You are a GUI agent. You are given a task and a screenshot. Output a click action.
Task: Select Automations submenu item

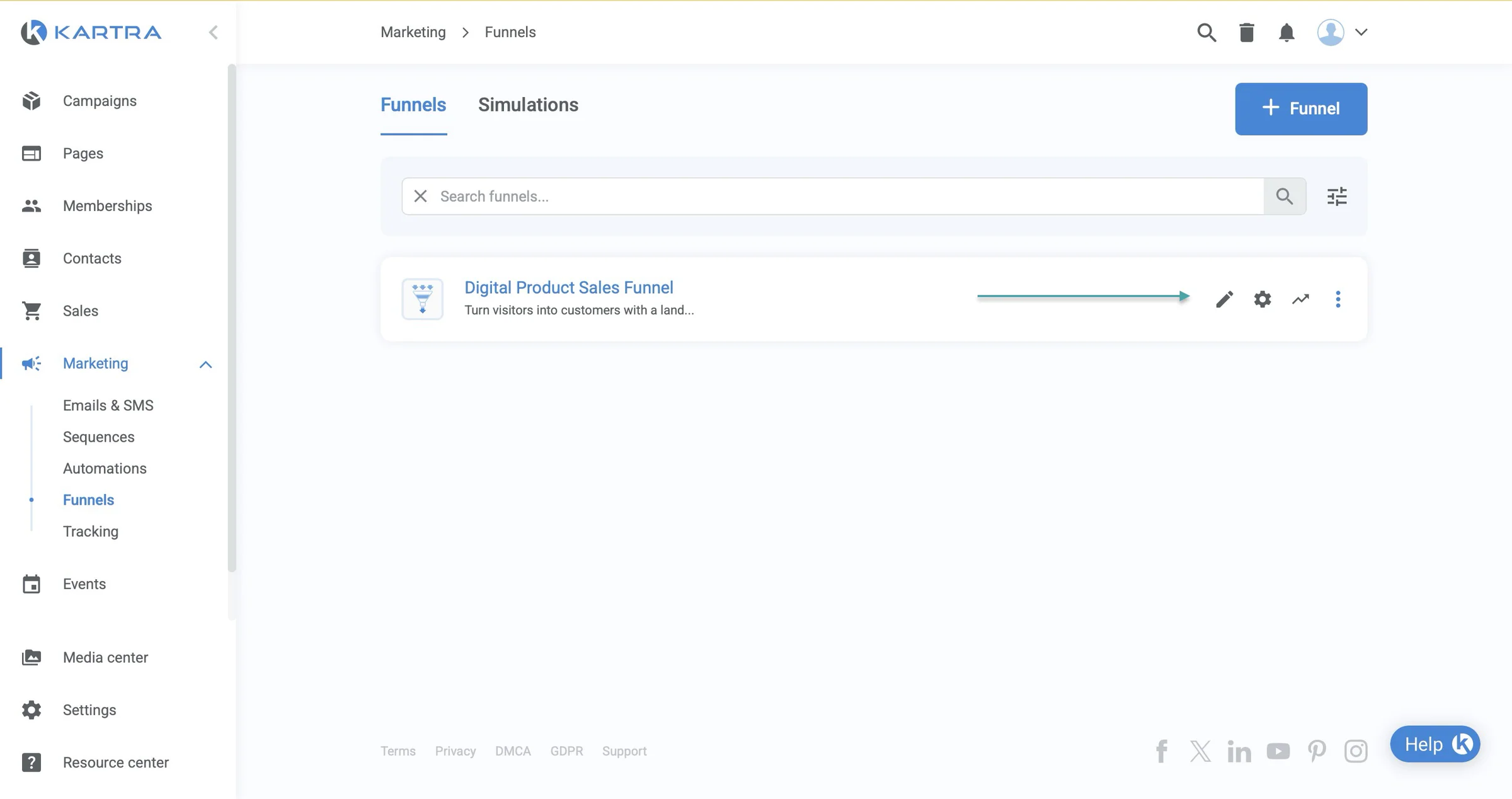tap(105, 468)
